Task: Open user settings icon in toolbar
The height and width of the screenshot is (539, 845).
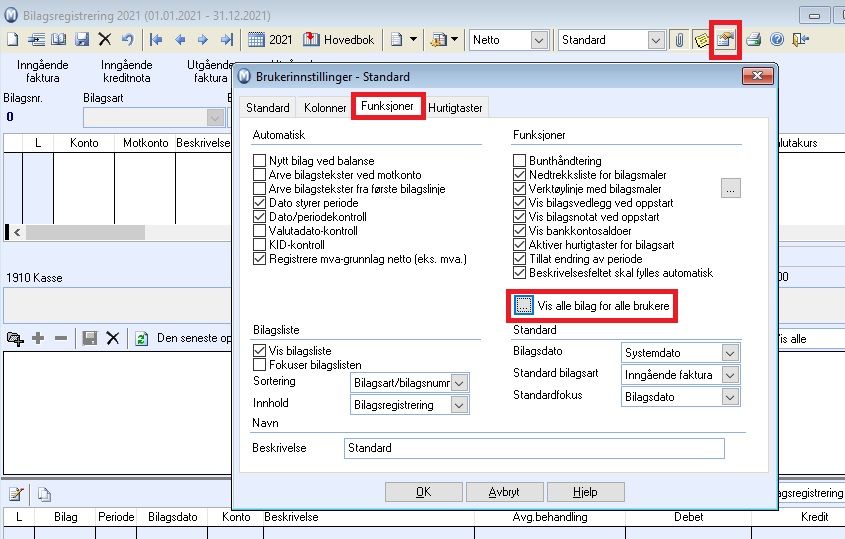Action: pyautogui.click(x=725, y=39)
